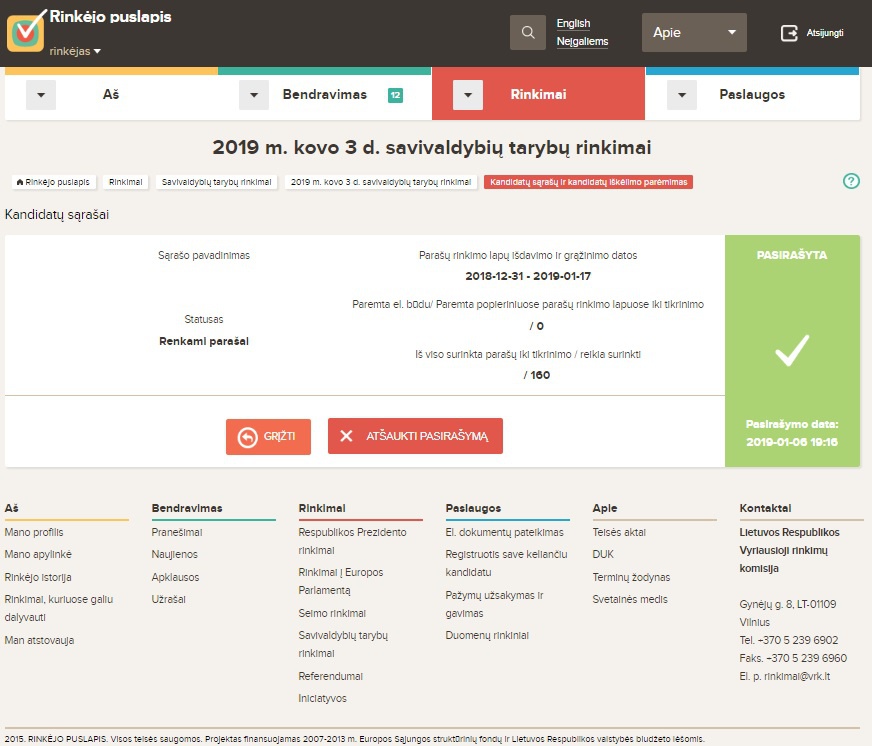Open Man atstovauja footer link
Screen dimensions: 872x746
pyautogui.click(x=39, y=640)
